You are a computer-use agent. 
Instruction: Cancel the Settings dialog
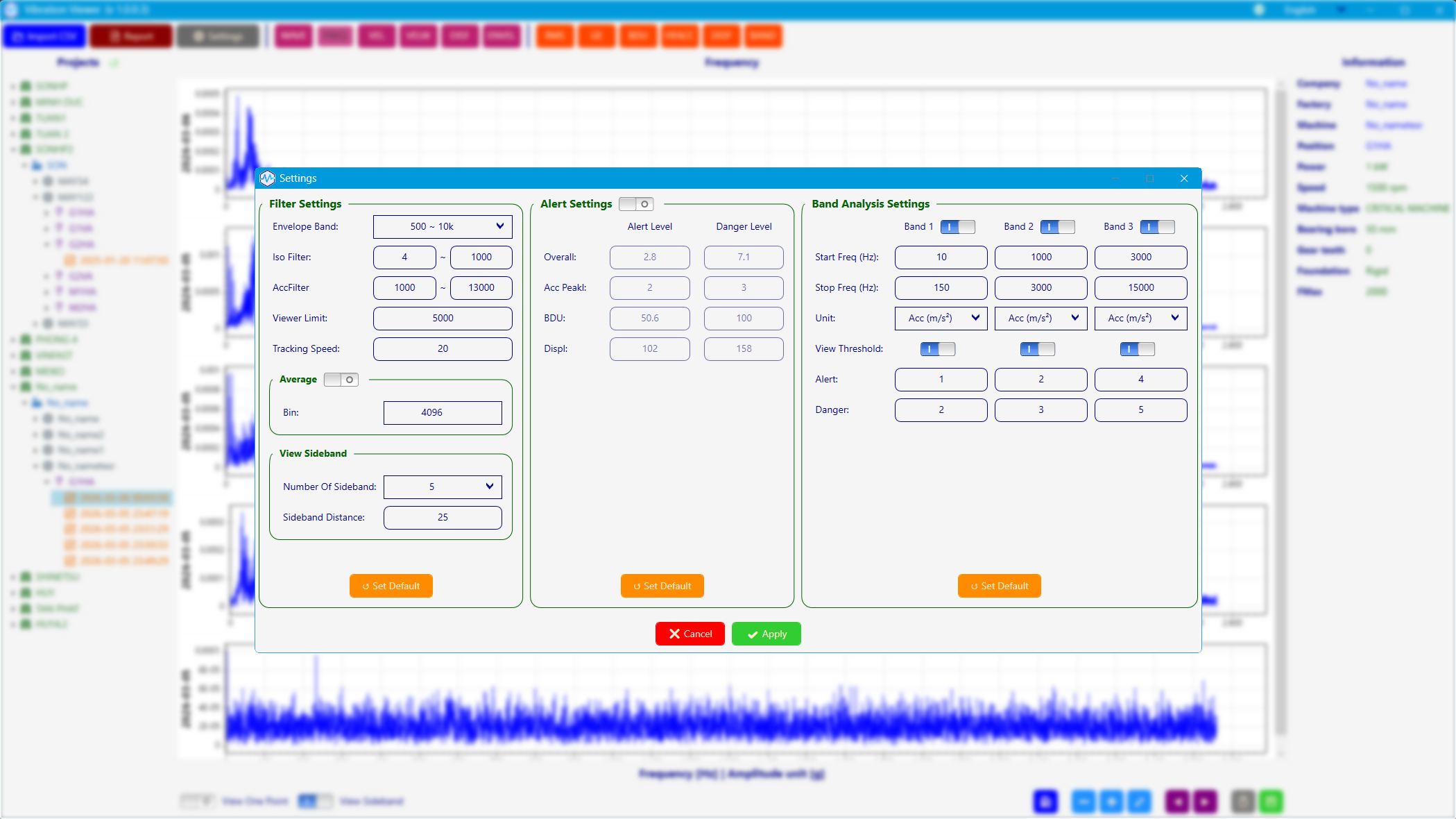[690, 634]
